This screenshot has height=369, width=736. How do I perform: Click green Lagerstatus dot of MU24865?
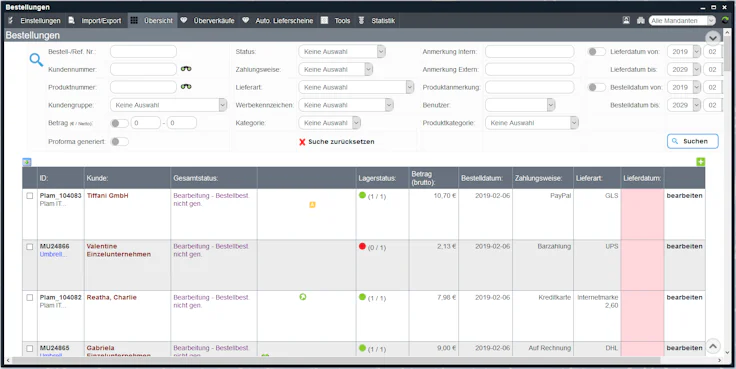click(x=362, y=348)
